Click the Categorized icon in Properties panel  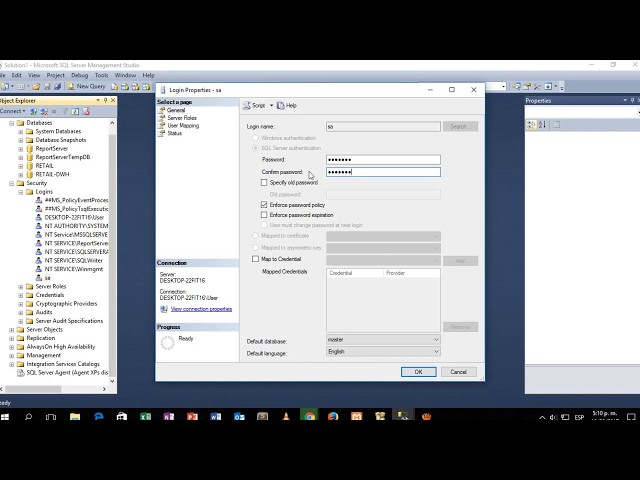(531, 125)
